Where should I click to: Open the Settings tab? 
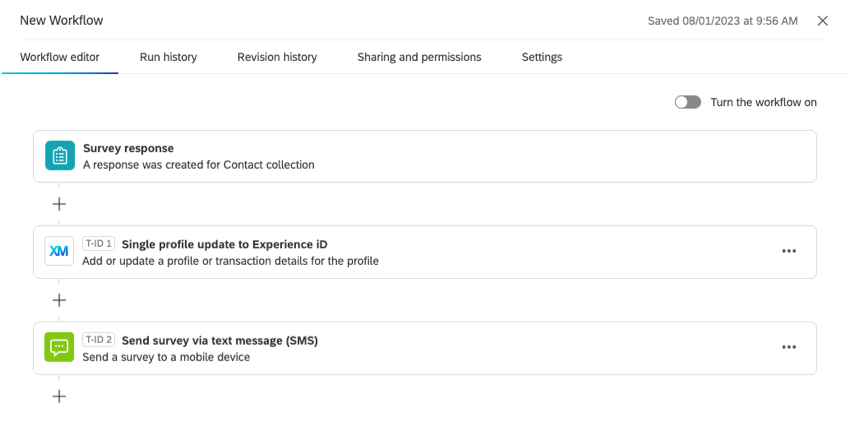point(542,57)
